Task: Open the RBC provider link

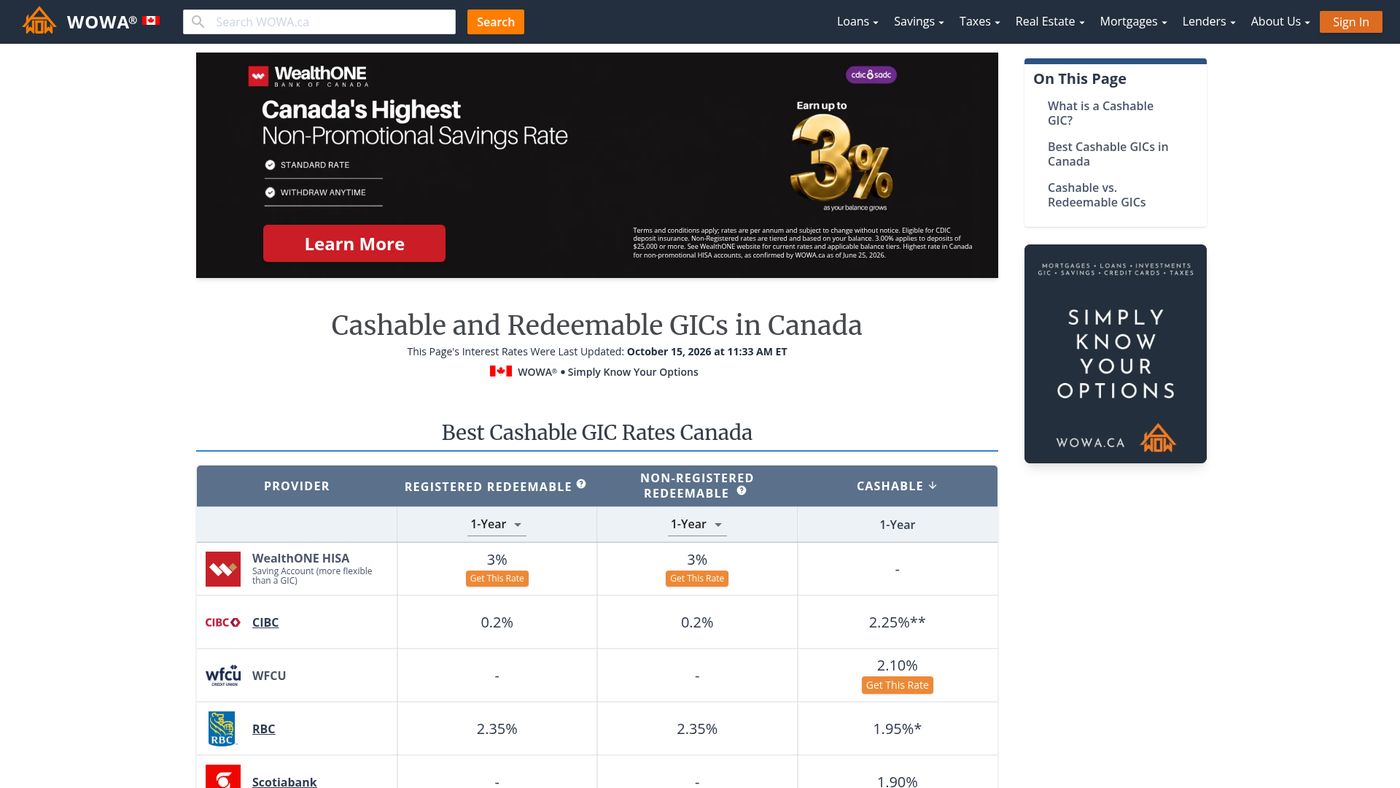Action: [263, 729]
